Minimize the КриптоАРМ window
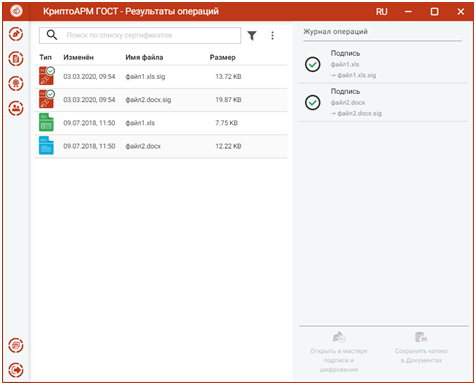This screenshot has height=385, width=476. click(408, 12)
